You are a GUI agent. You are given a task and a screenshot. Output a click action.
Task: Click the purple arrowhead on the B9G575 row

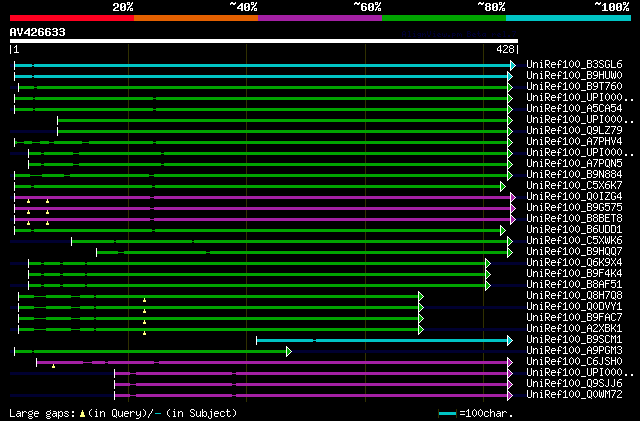[513, 209]
